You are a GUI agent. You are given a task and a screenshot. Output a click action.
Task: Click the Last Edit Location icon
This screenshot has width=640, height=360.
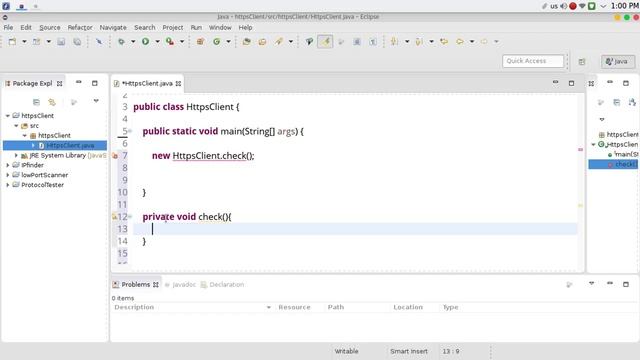(x=444, y=42)
